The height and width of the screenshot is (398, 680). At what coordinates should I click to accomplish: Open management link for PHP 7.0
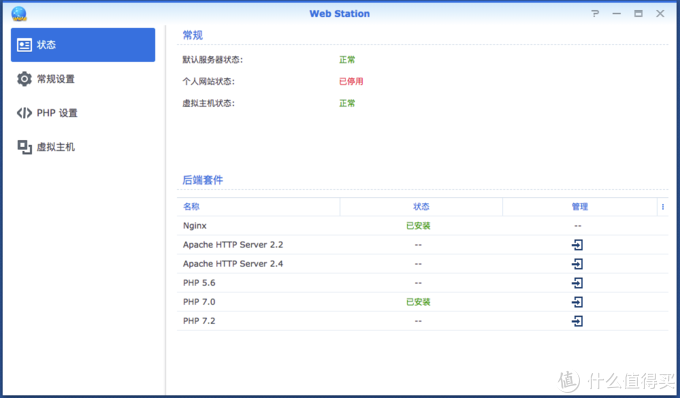click(x=577, y=302)
